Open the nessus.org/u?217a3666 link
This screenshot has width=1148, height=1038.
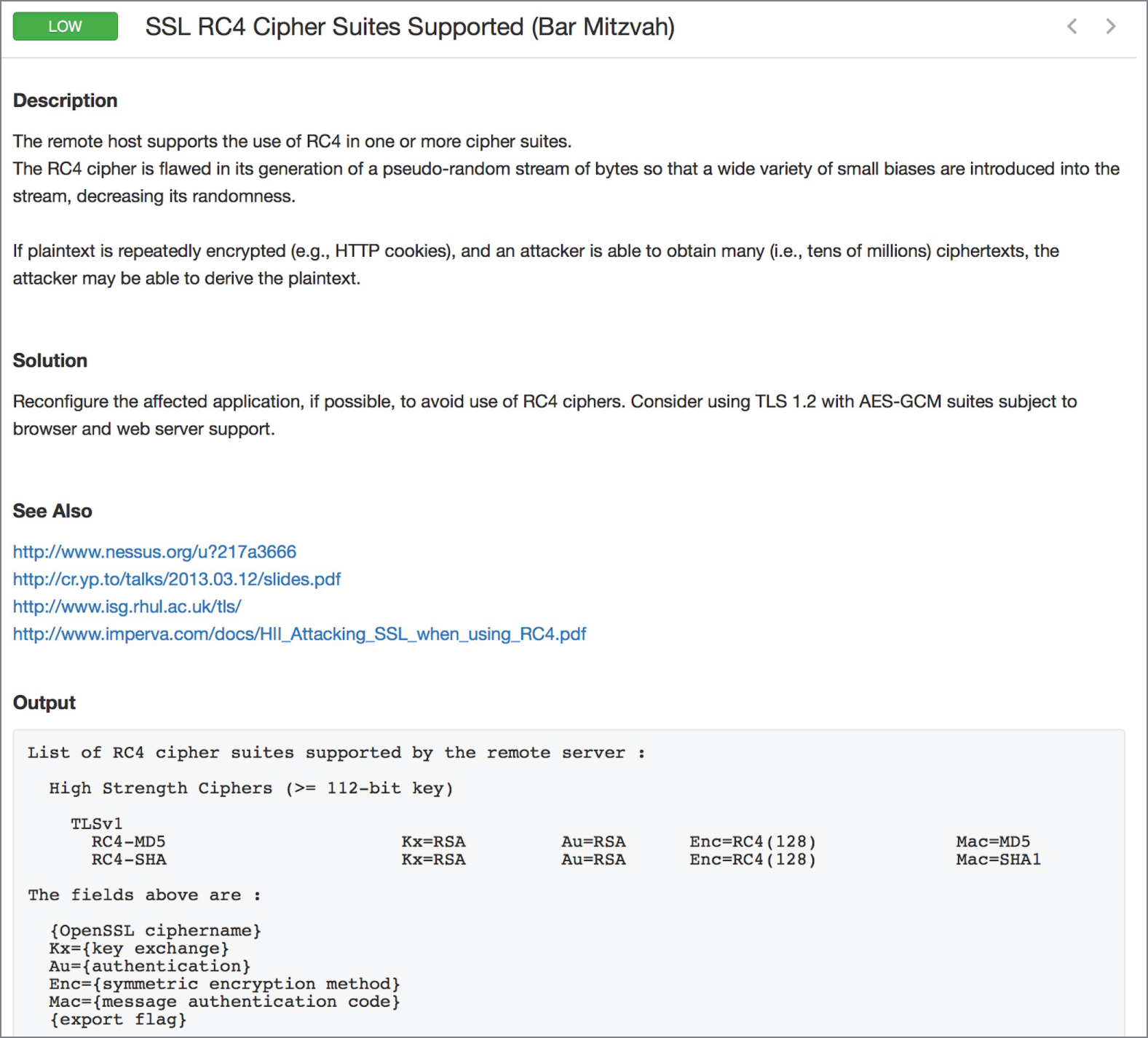point(154,552)
